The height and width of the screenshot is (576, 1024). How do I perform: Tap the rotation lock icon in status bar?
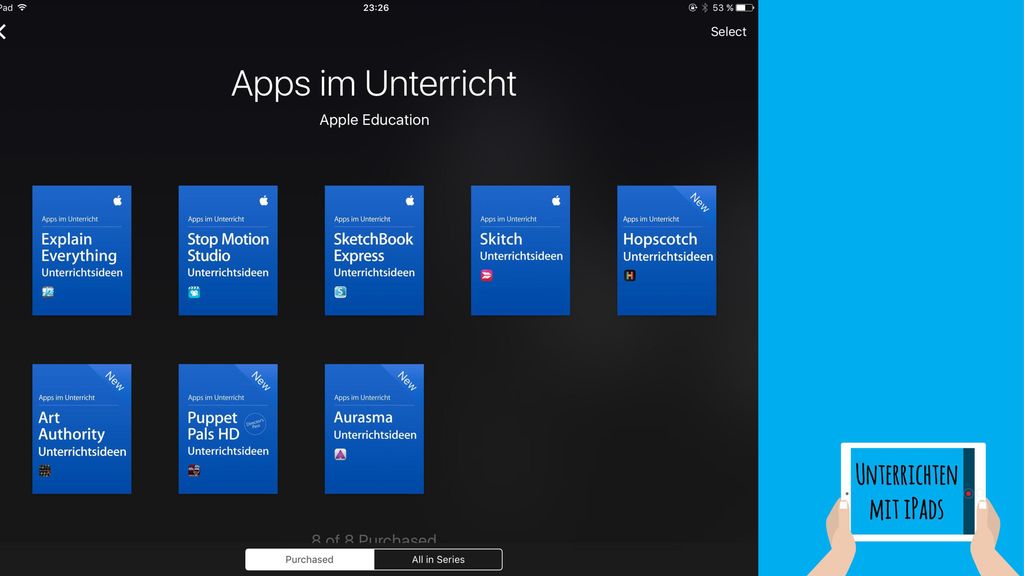point(692,8)
